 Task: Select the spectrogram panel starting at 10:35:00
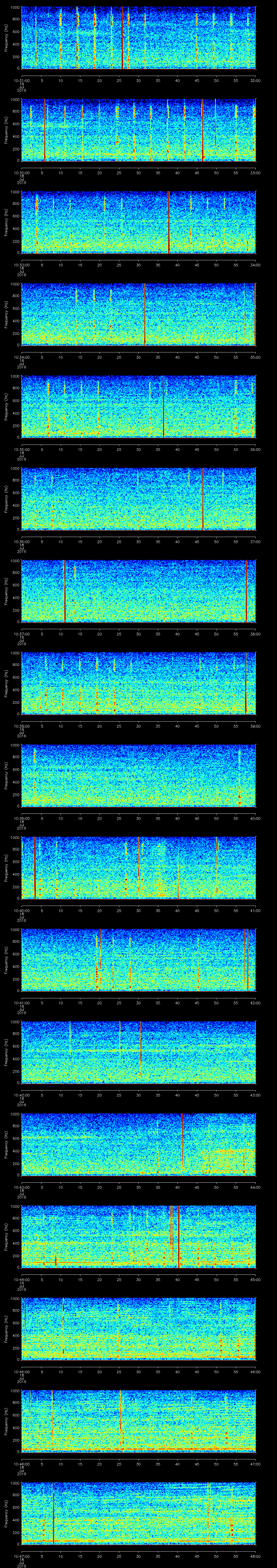(x=138, y=407)
